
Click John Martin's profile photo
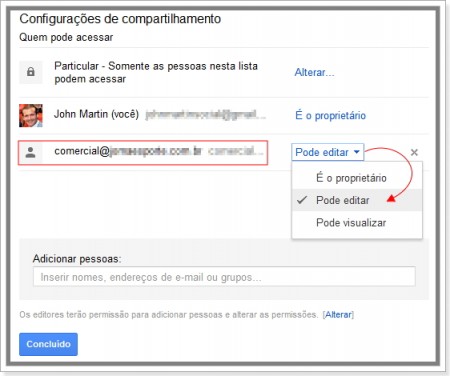[x=31, y=116]
